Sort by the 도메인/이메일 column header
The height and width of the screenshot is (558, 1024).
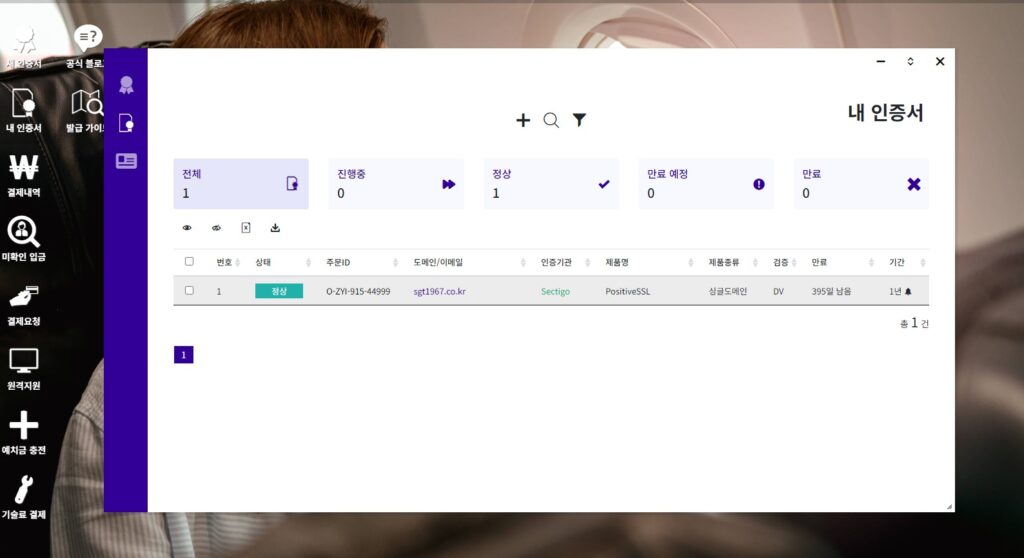[439, 262]
